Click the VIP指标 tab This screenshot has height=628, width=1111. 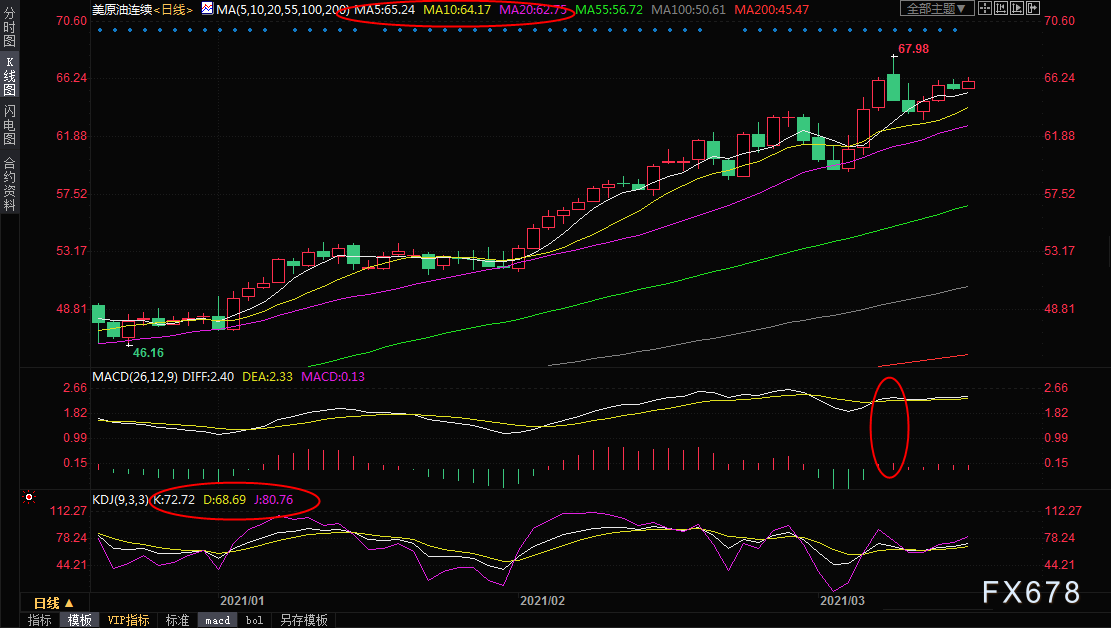pos(128,620)
